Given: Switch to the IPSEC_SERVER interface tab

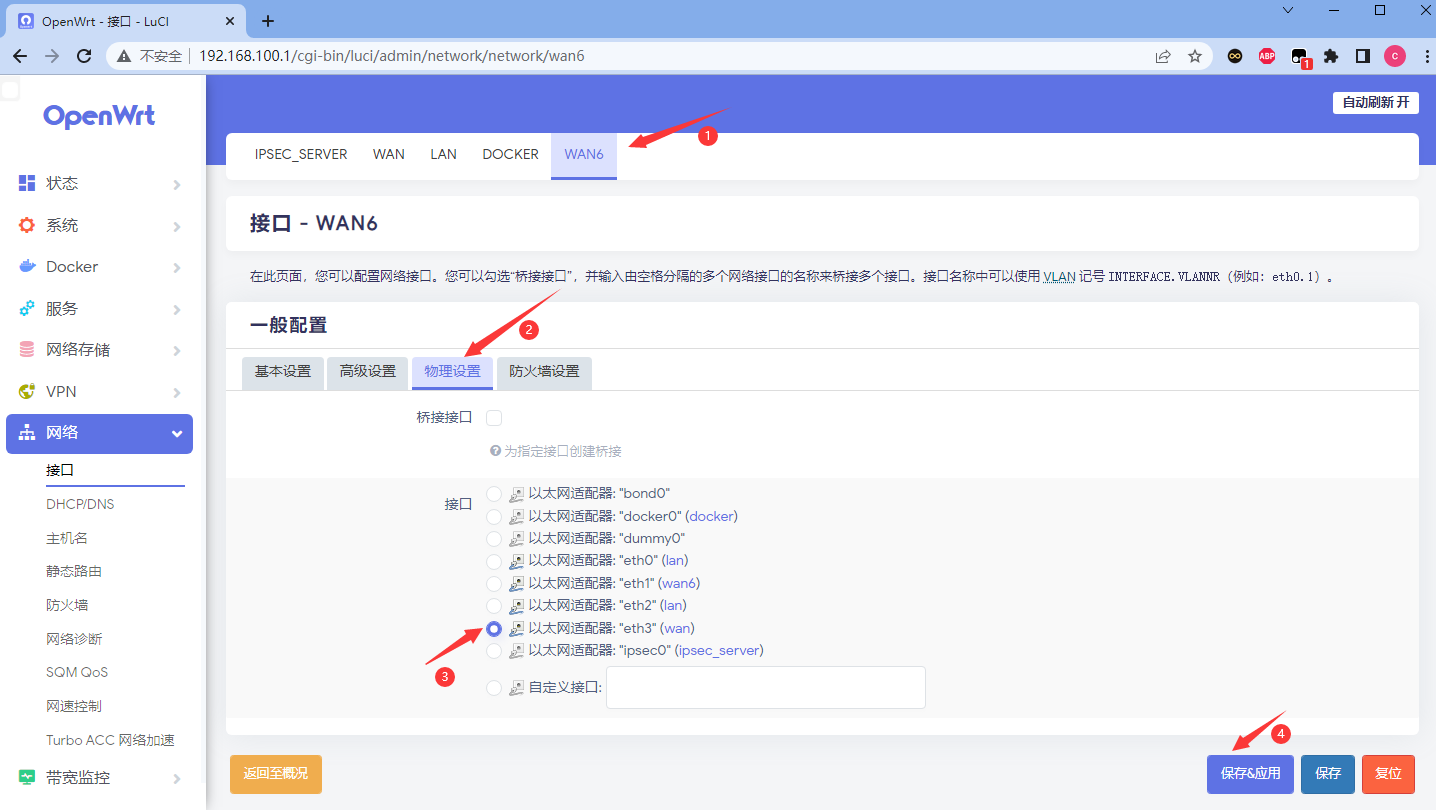Looking at the screenshot, I should click(301, 155).
